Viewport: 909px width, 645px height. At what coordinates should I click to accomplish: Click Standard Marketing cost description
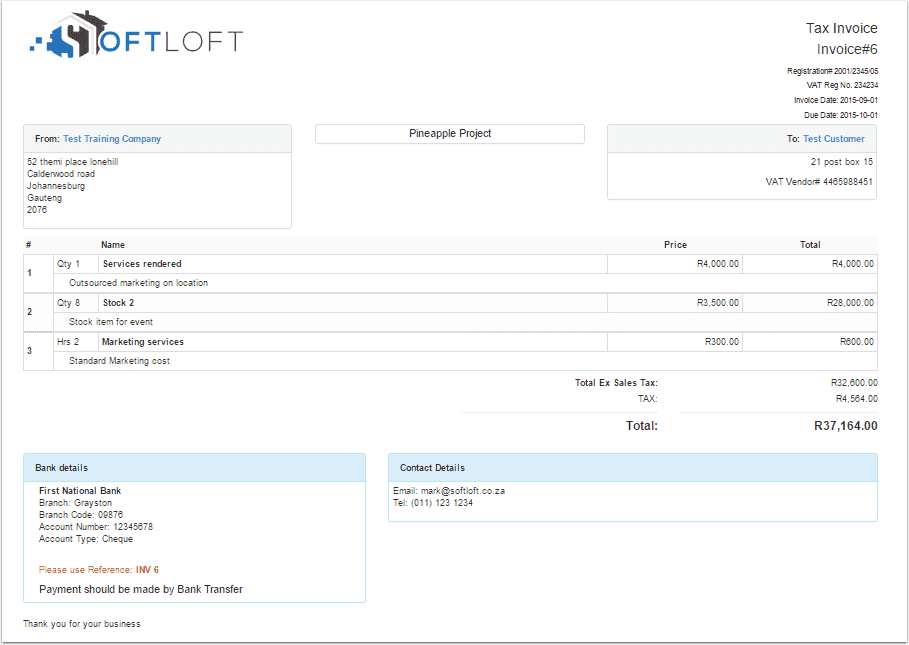[119, 360]
